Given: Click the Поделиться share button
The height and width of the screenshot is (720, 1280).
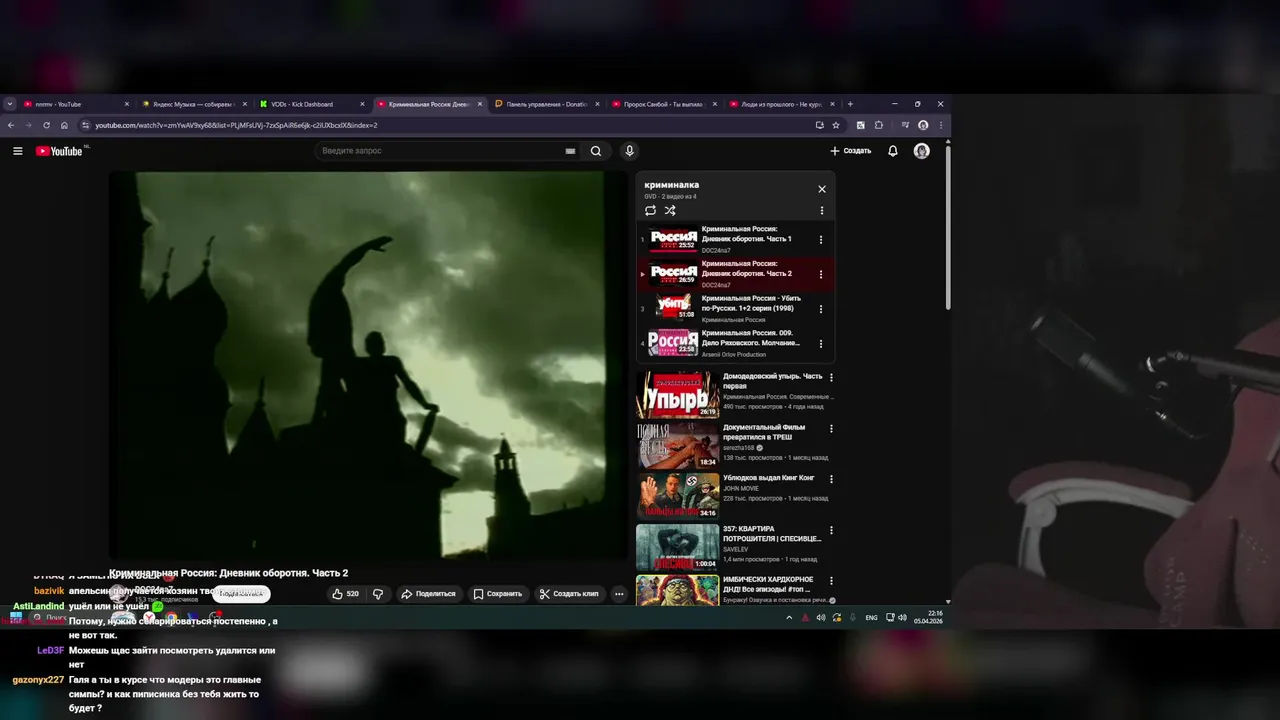Looking at the screenshot, I should [428, 594].
